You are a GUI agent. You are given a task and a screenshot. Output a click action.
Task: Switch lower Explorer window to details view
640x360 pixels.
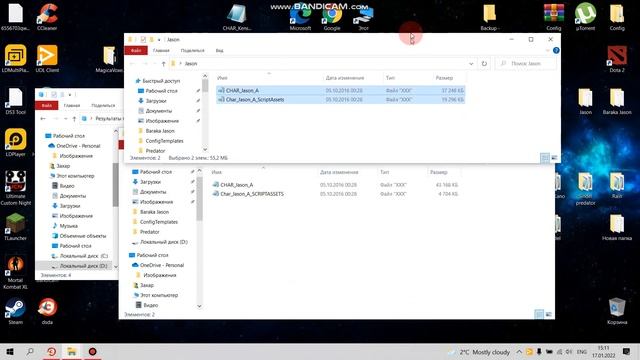[539, 314]
